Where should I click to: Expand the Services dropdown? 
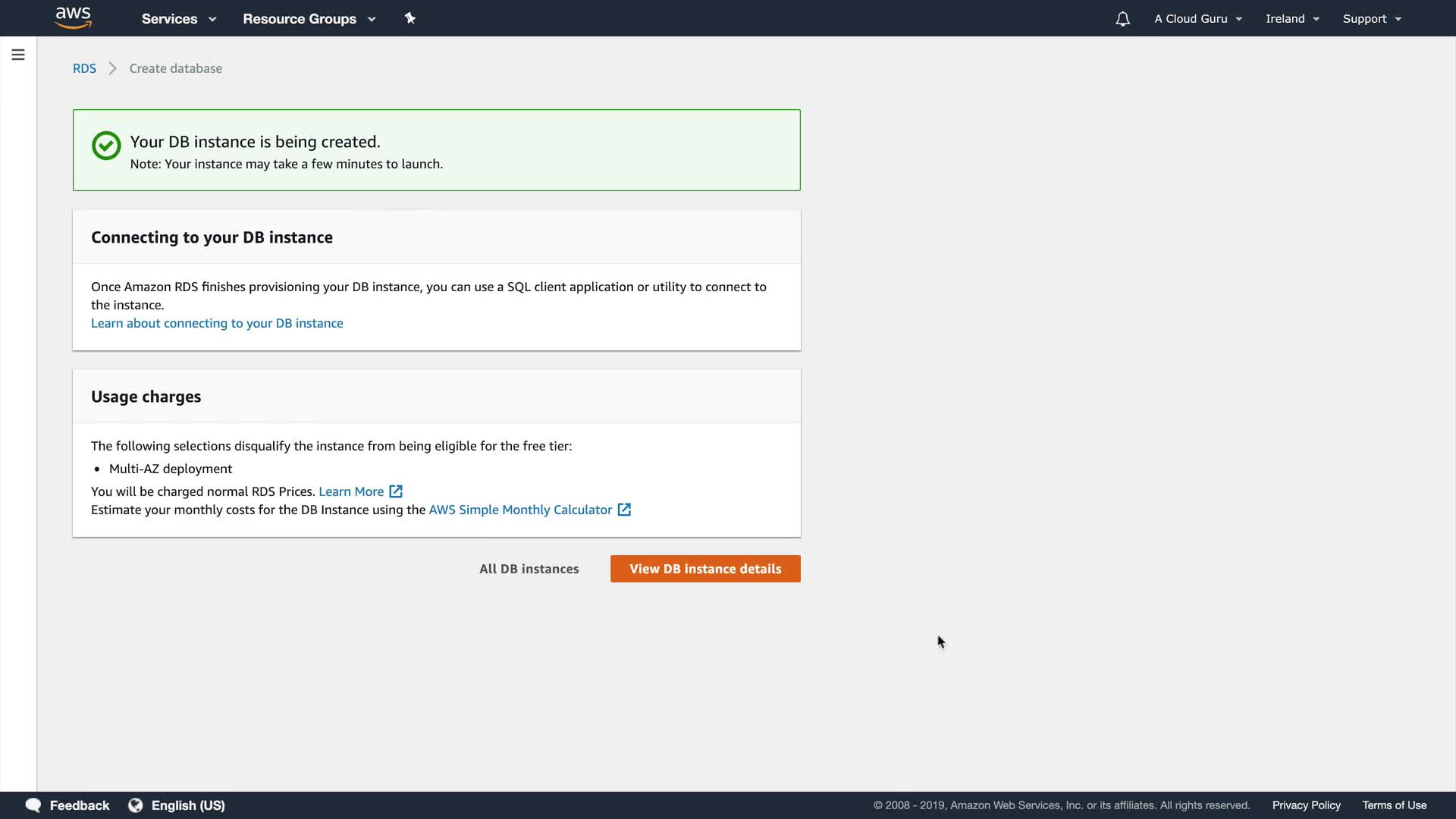coord(179,19)
